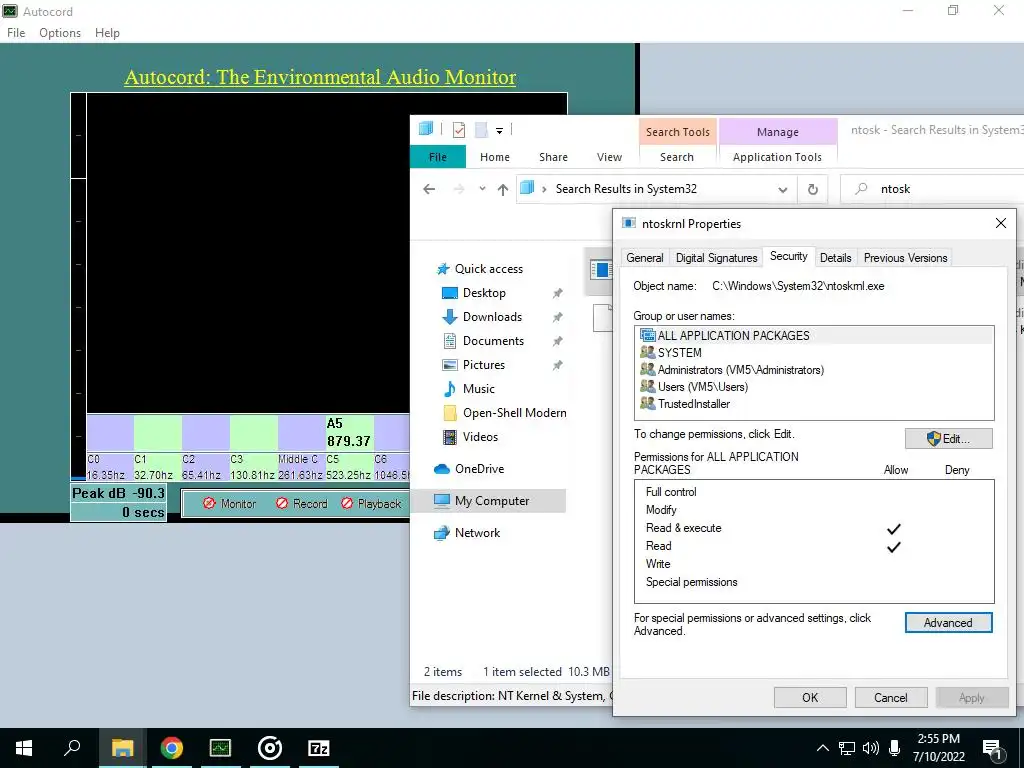
Task: Click Cancel in Properties dialog
Action: (891, 697)
